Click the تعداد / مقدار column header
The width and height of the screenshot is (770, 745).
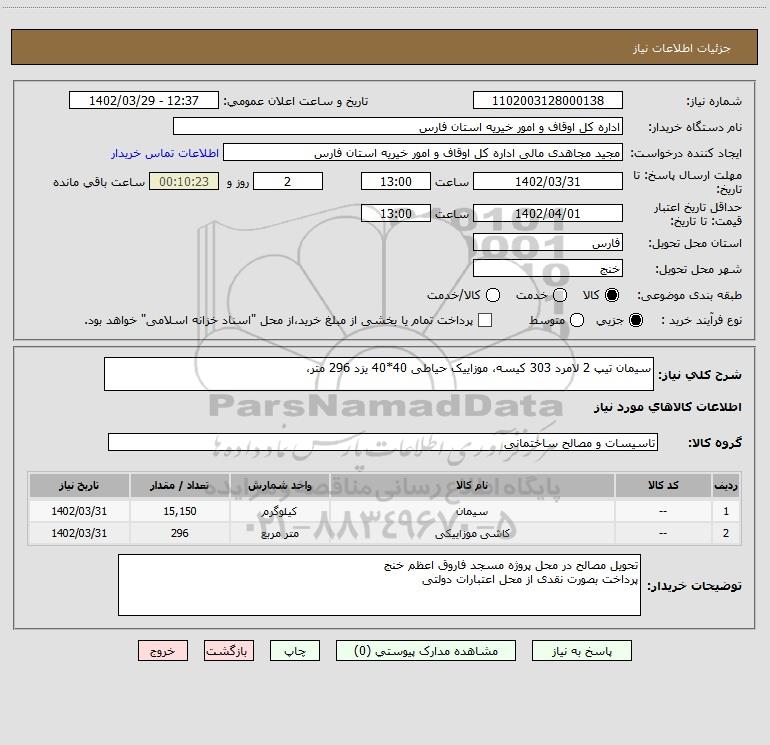click(180, 485)
